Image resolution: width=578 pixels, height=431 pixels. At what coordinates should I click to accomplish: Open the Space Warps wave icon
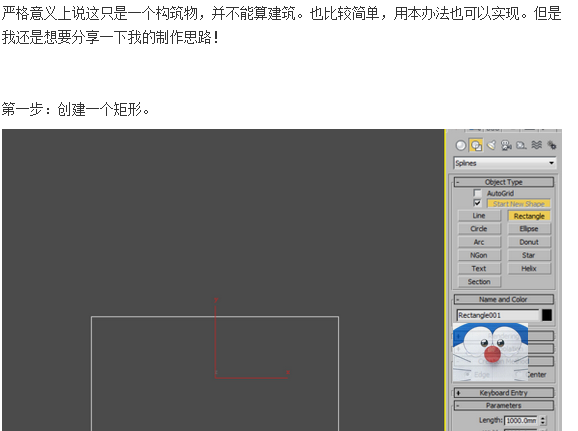pos(536,145)
